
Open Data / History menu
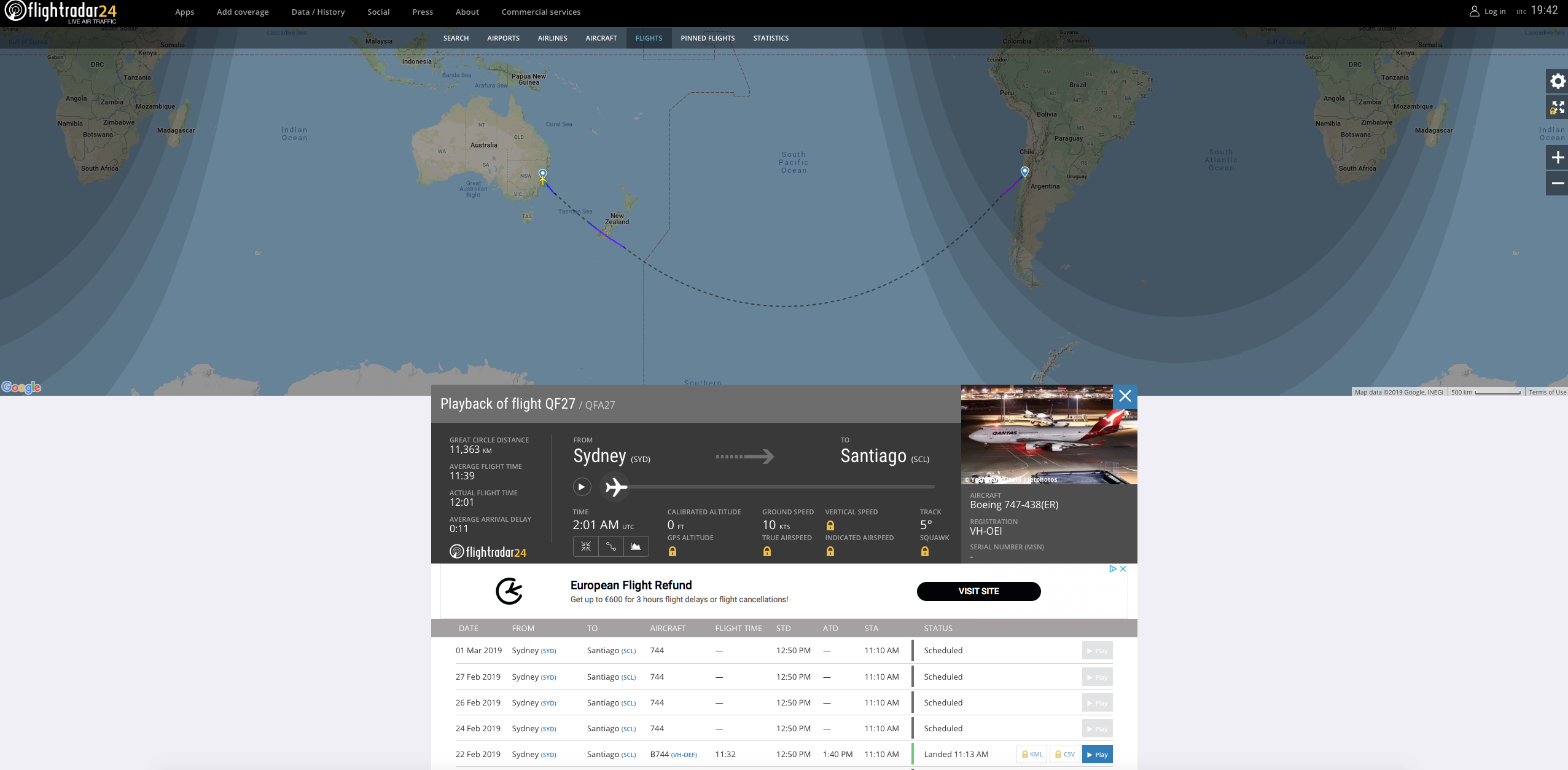(318, 12)
